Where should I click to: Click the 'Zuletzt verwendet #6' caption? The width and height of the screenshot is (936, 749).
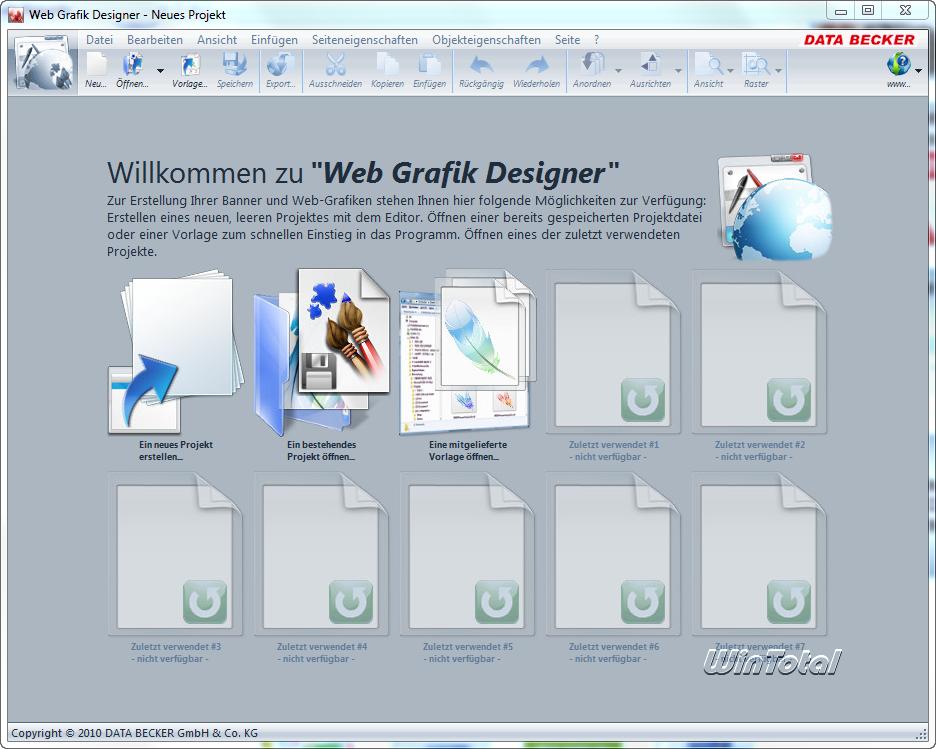click(x=613, y=653)
